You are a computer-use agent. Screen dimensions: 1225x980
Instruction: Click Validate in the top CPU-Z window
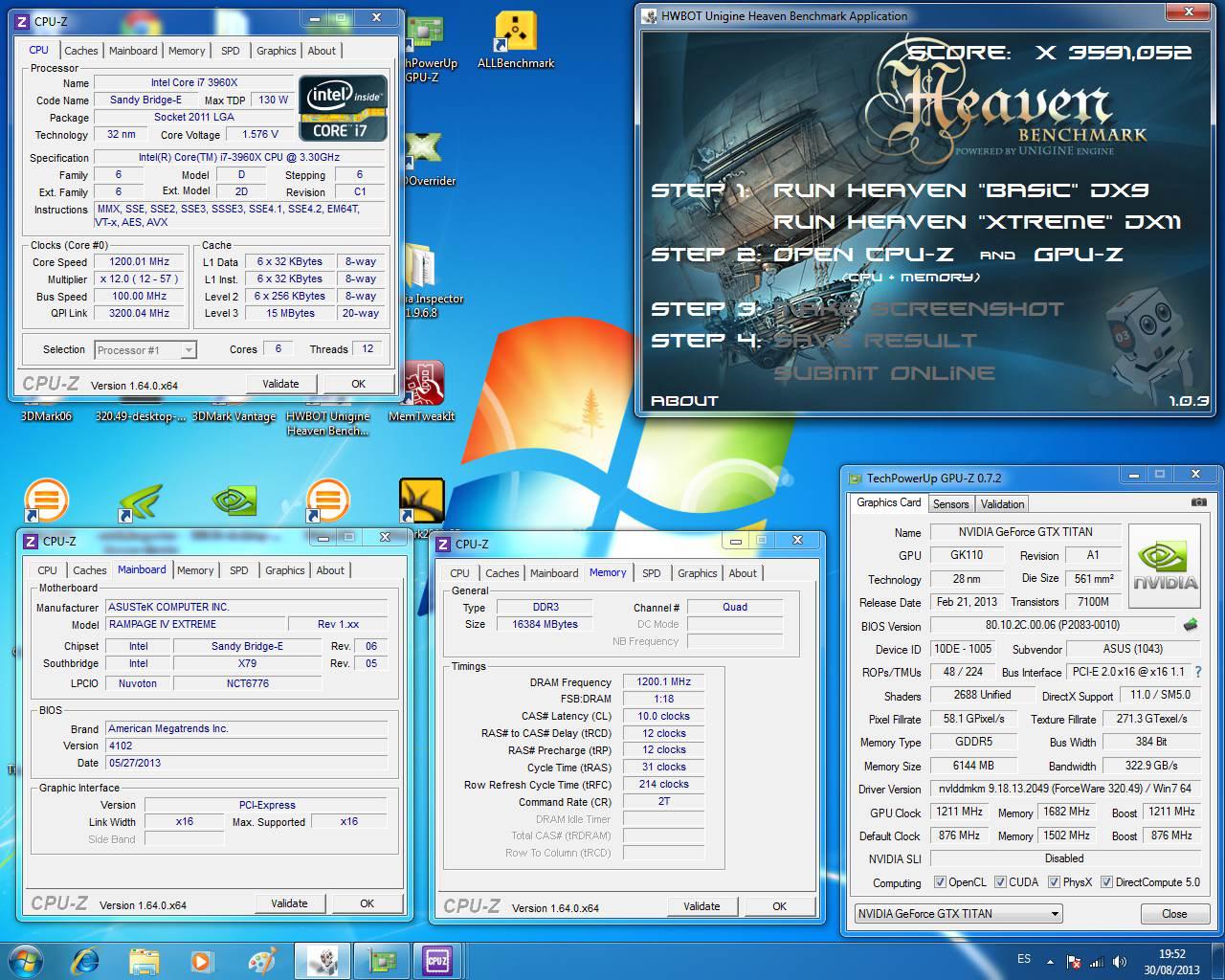tap(280, 384)
